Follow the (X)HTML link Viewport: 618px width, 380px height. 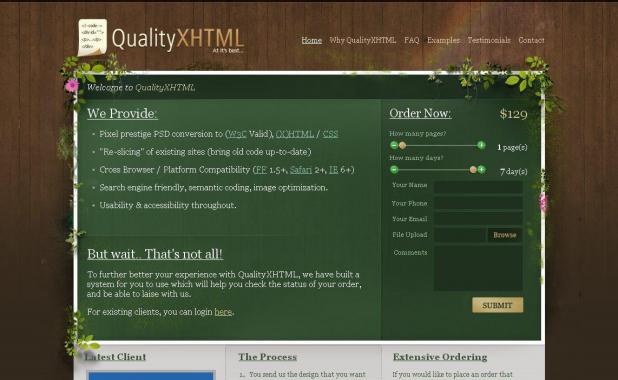pos(295,134)
